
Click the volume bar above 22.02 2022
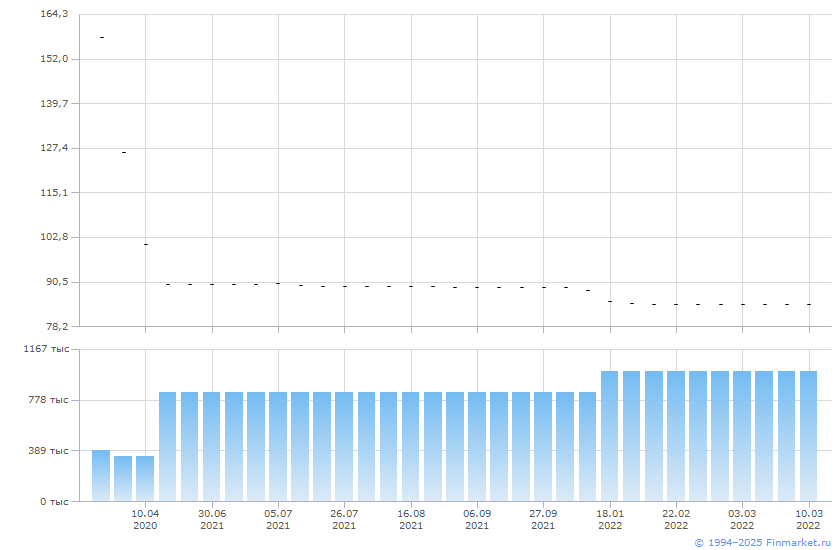point(676,436)
